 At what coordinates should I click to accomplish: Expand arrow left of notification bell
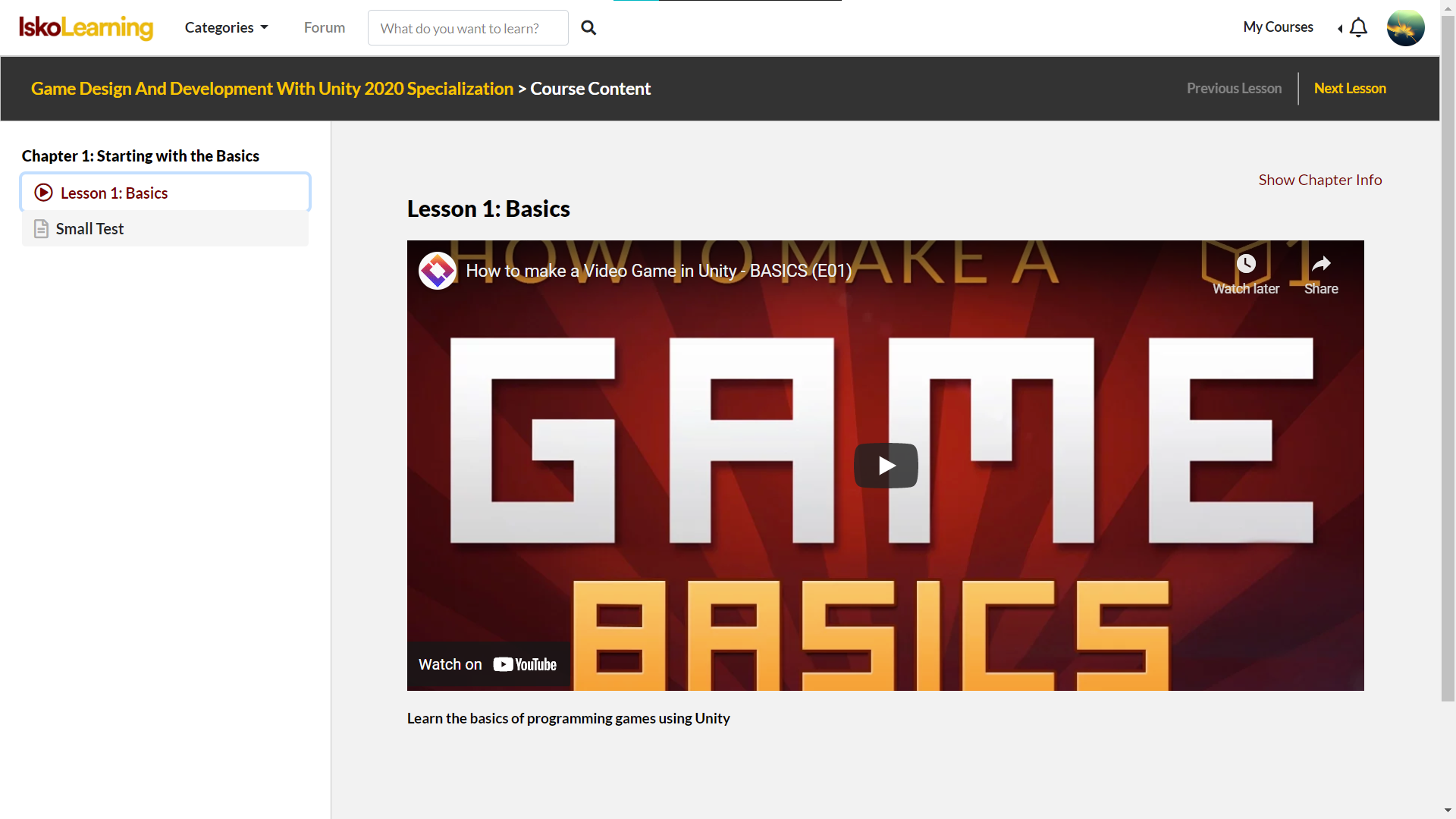pos(1340,29)
